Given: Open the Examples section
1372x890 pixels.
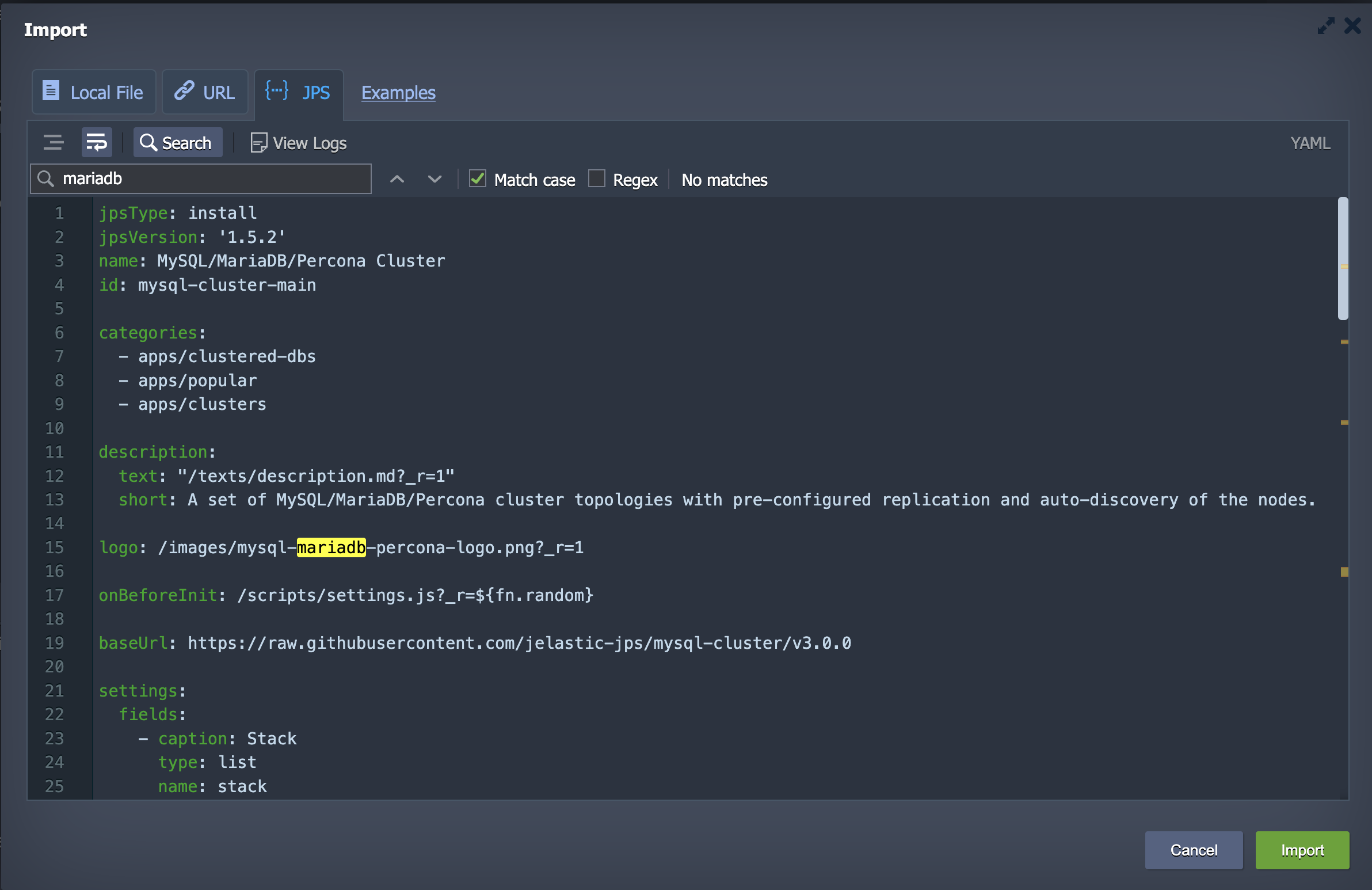Looking at the screenshot, I should click(x=398, y=92).
